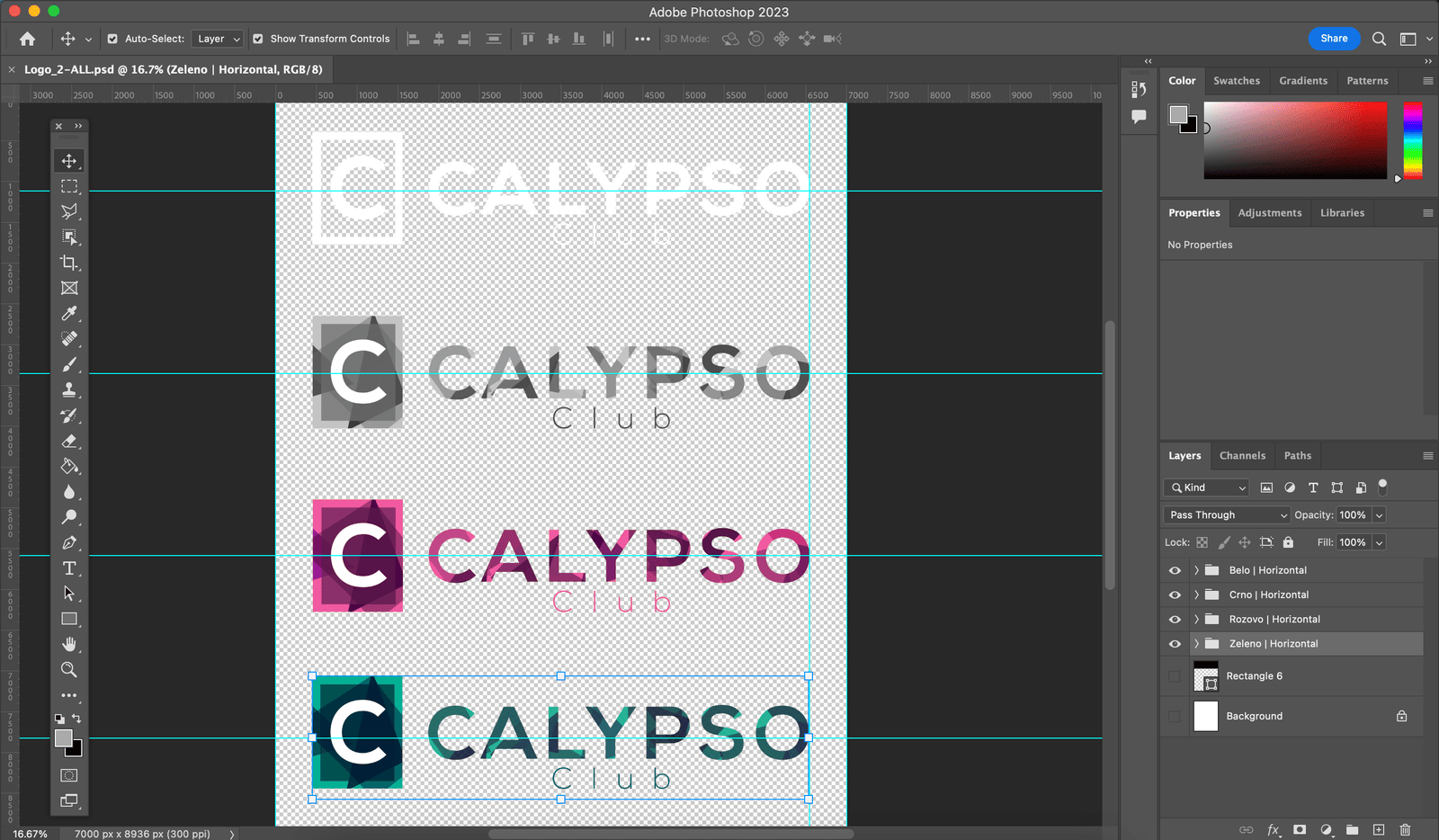Viewport: 1439px width, 840px height.
Task: Create a new group with folder icon
Action: click(x=1352, y=829)
